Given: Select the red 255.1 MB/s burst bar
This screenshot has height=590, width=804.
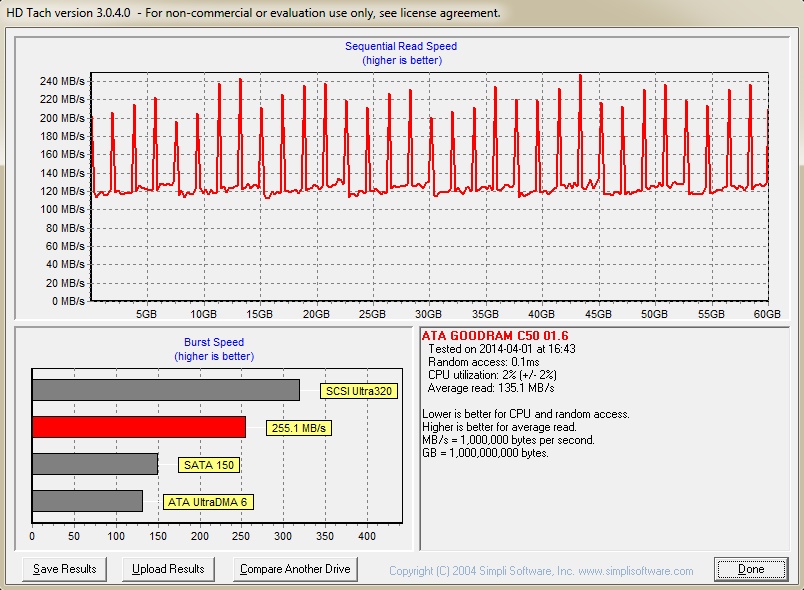Looking at the screenshot, I should click(139, 427).
